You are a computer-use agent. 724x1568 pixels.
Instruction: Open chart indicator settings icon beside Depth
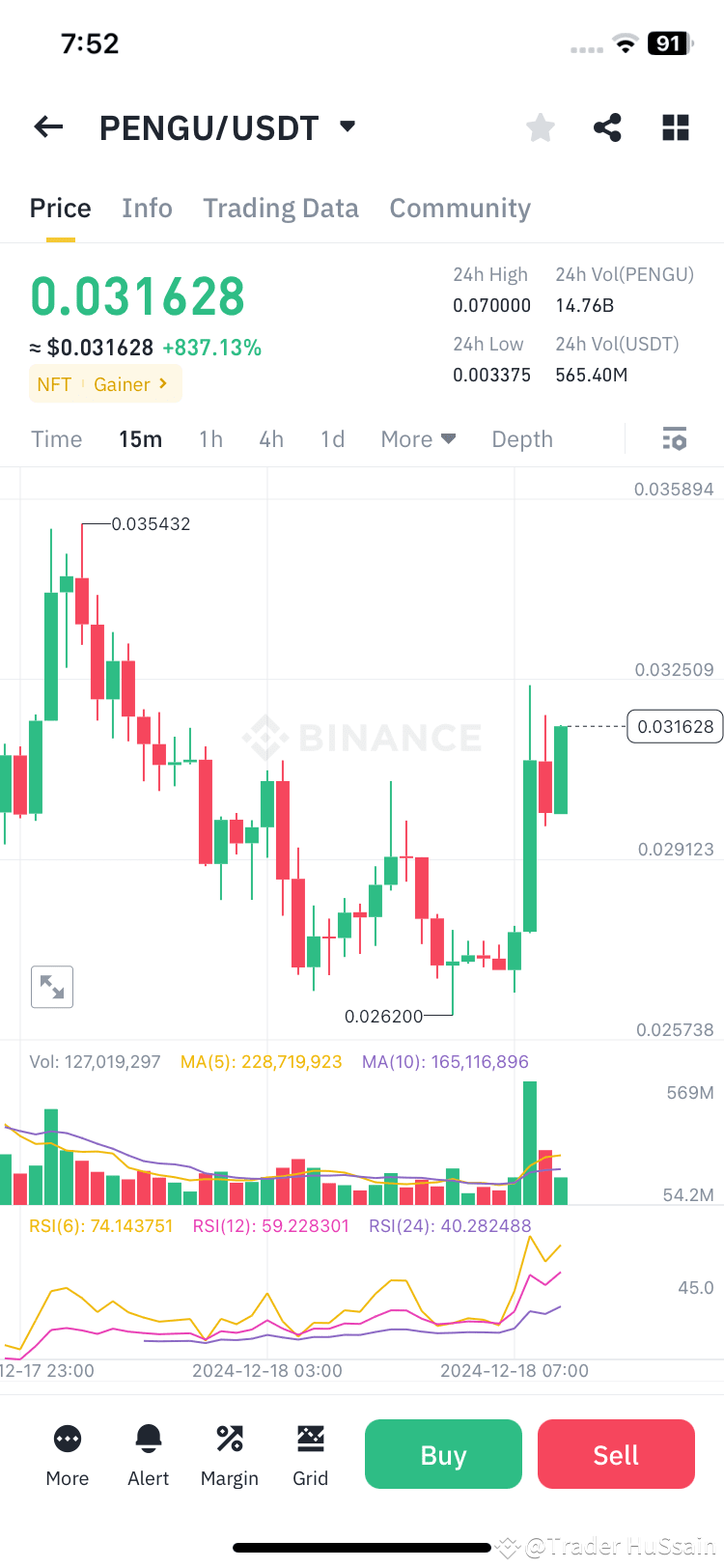pos(674,438)
